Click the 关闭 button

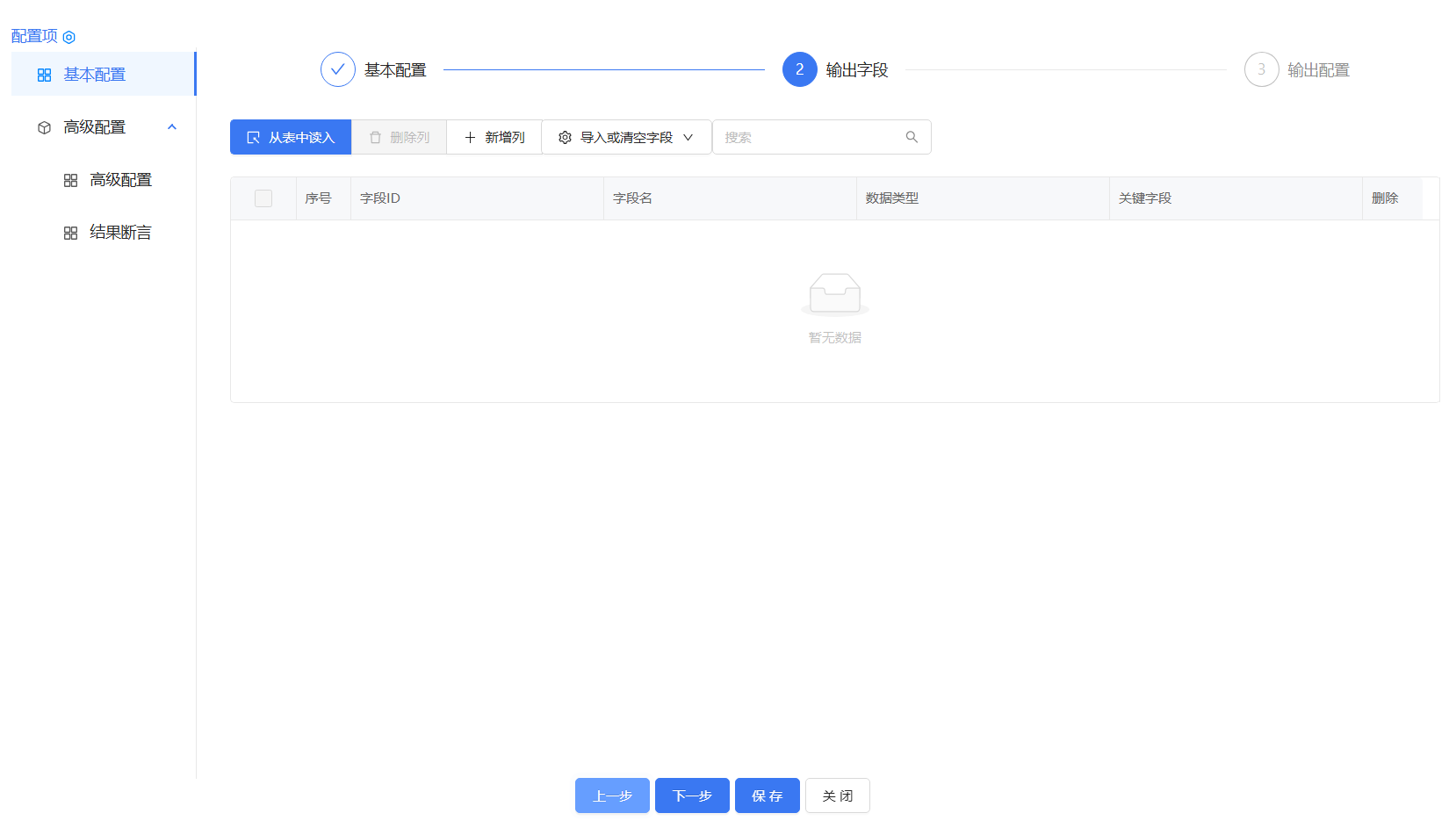pyautogui.click(x=837, y=795)
